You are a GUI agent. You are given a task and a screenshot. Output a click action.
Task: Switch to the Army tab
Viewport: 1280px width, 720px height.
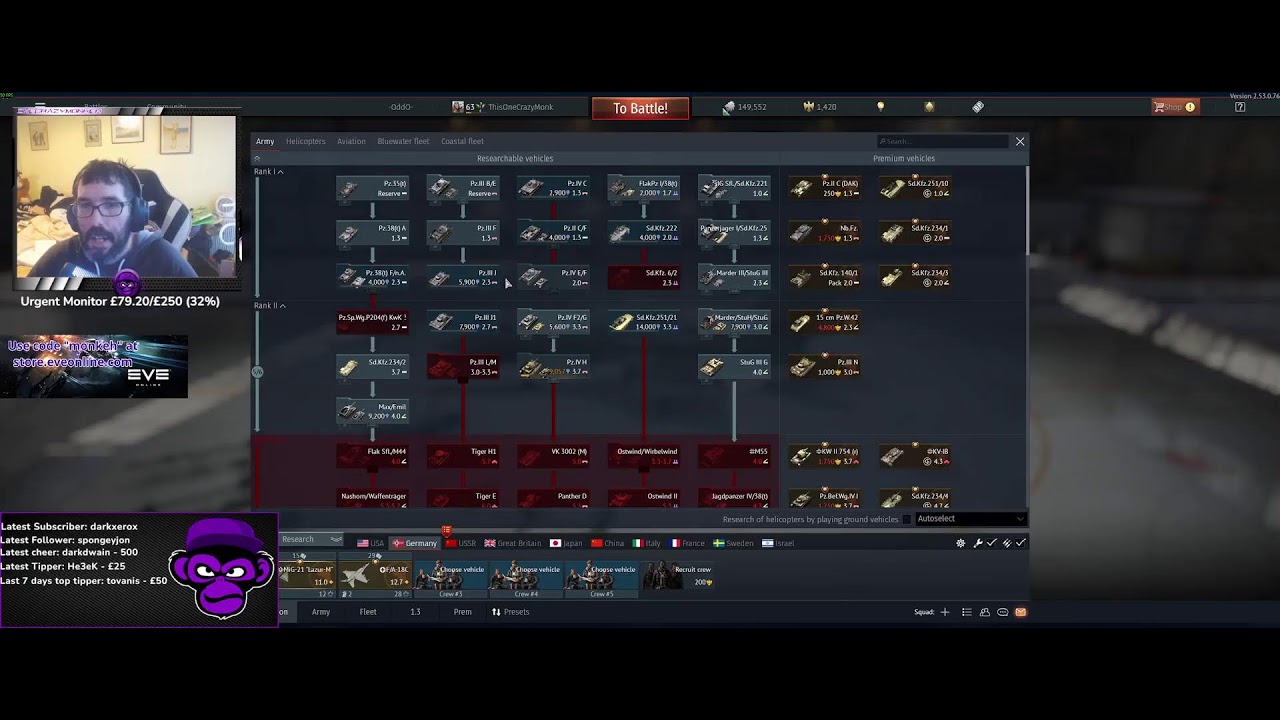click(x=265, y=141)
